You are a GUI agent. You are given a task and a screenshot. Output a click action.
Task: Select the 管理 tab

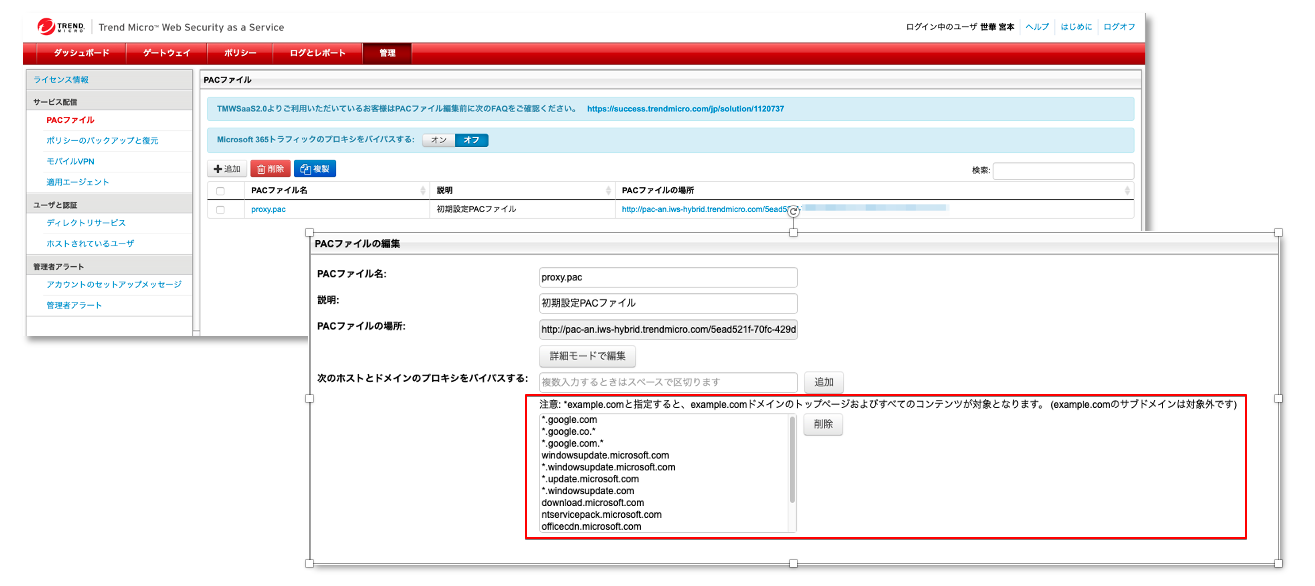(x=387, y=53)
